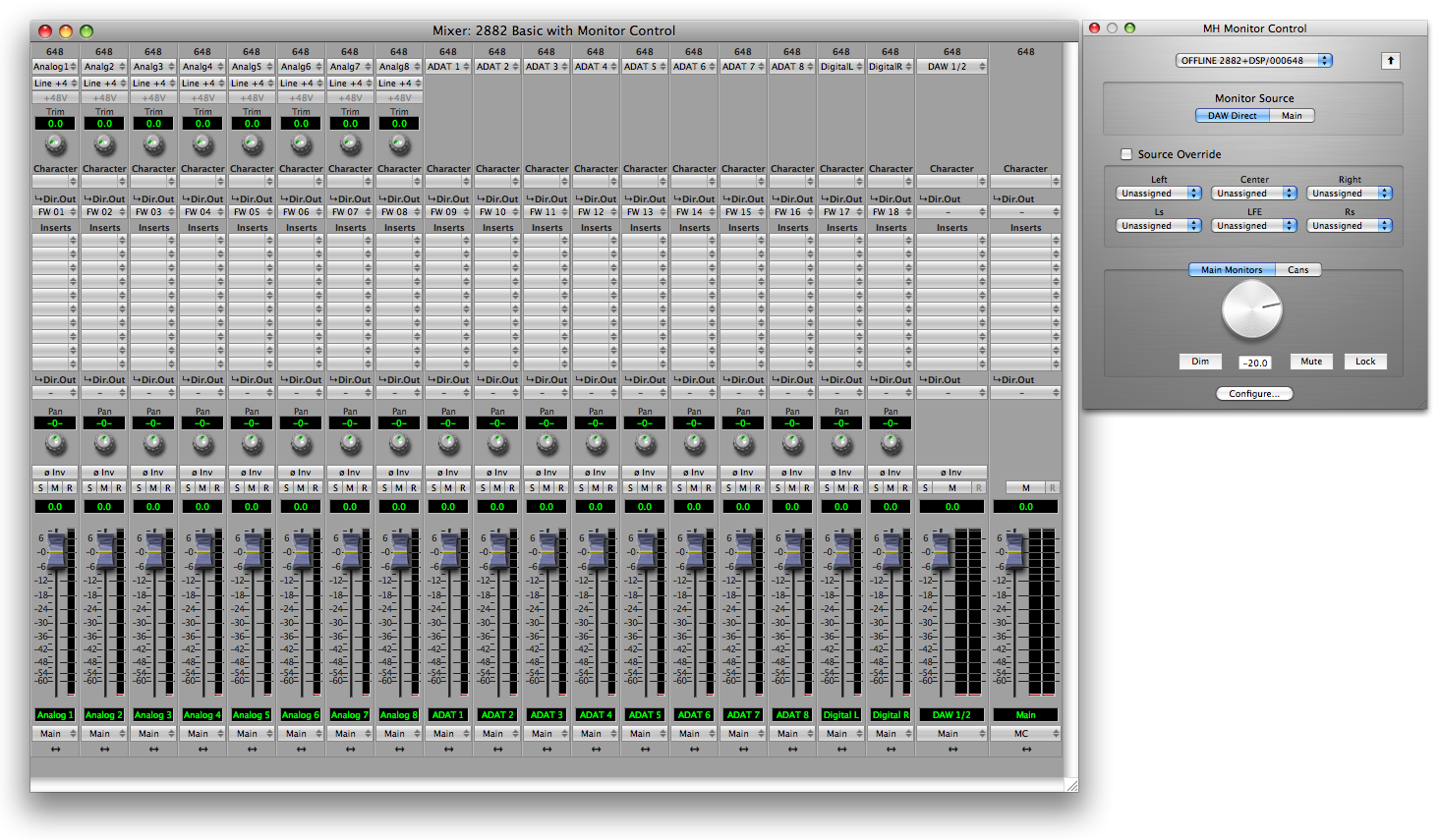Click the Dim button

pos(1200,362)
